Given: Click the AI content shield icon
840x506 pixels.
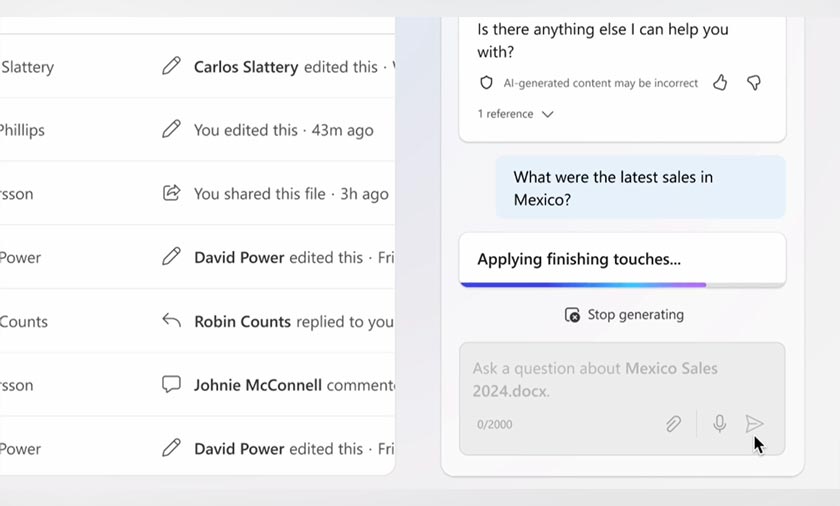Looking at the screenshot, I should 487,83.
